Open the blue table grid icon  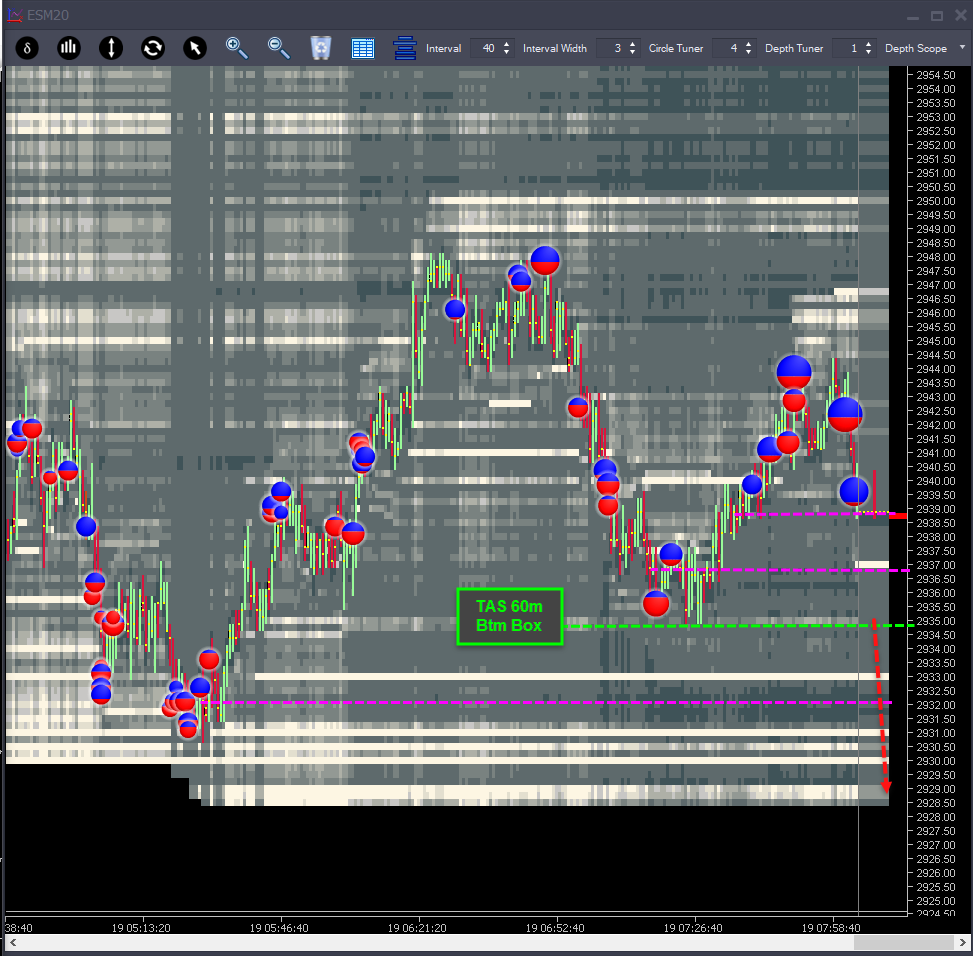[x=362, y=48]
